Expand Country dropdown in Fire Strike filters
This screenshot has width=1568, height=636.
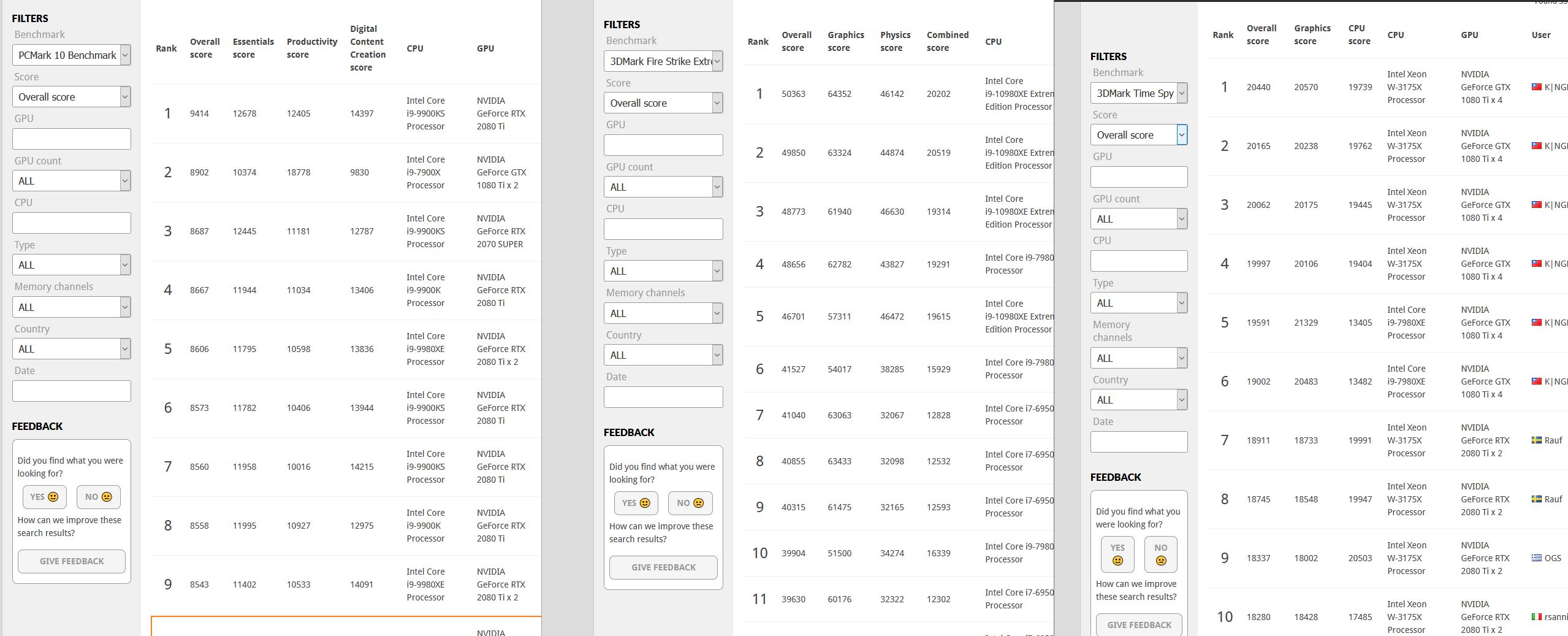coord(663,355)
